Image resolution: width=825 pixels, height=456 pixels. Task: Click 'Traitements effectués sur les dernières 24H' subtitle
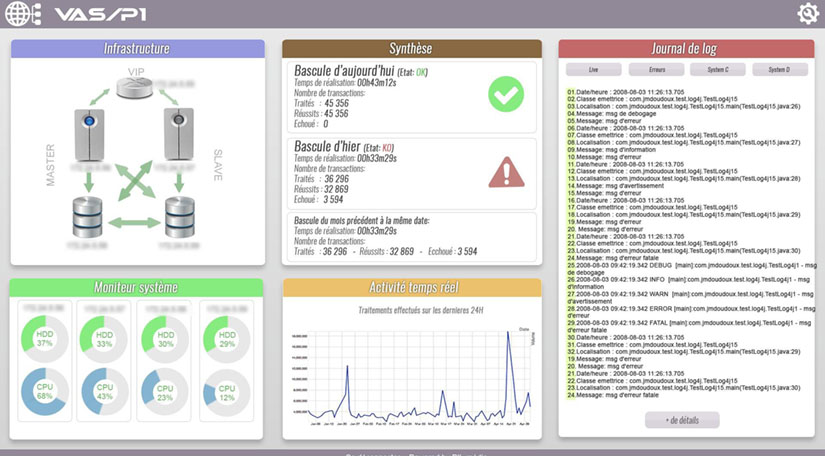tap(421, 310)
